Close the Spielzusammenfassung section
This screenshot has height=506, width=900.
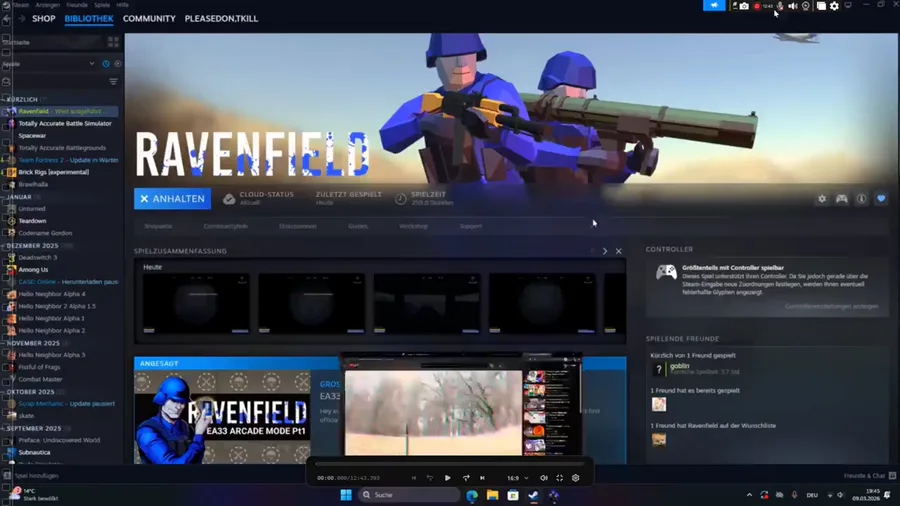(x=619, y=251)
